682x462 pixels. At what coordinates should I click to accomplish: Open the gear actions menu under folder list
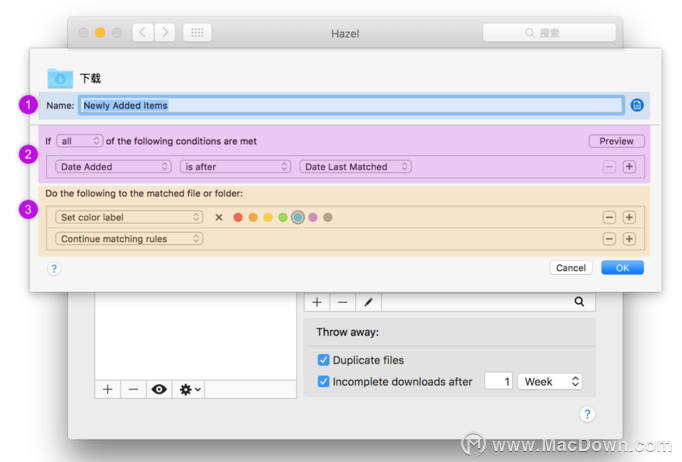point(189,389)
